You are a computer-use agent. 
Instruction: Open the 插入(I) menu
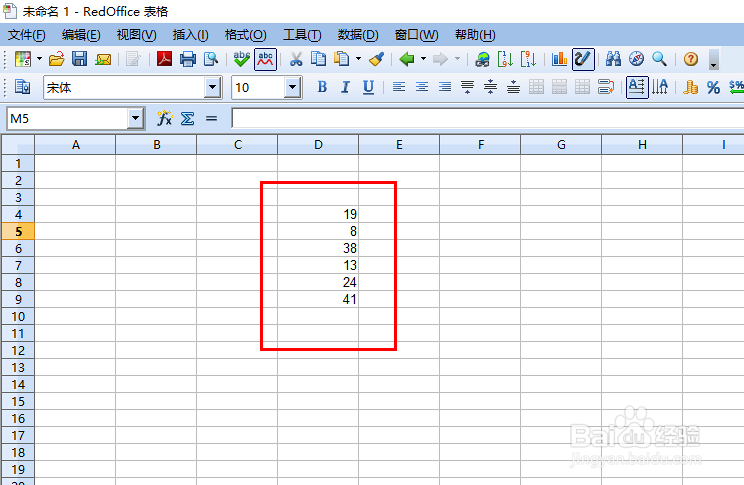pyautogui.click(x=190, y=35)
